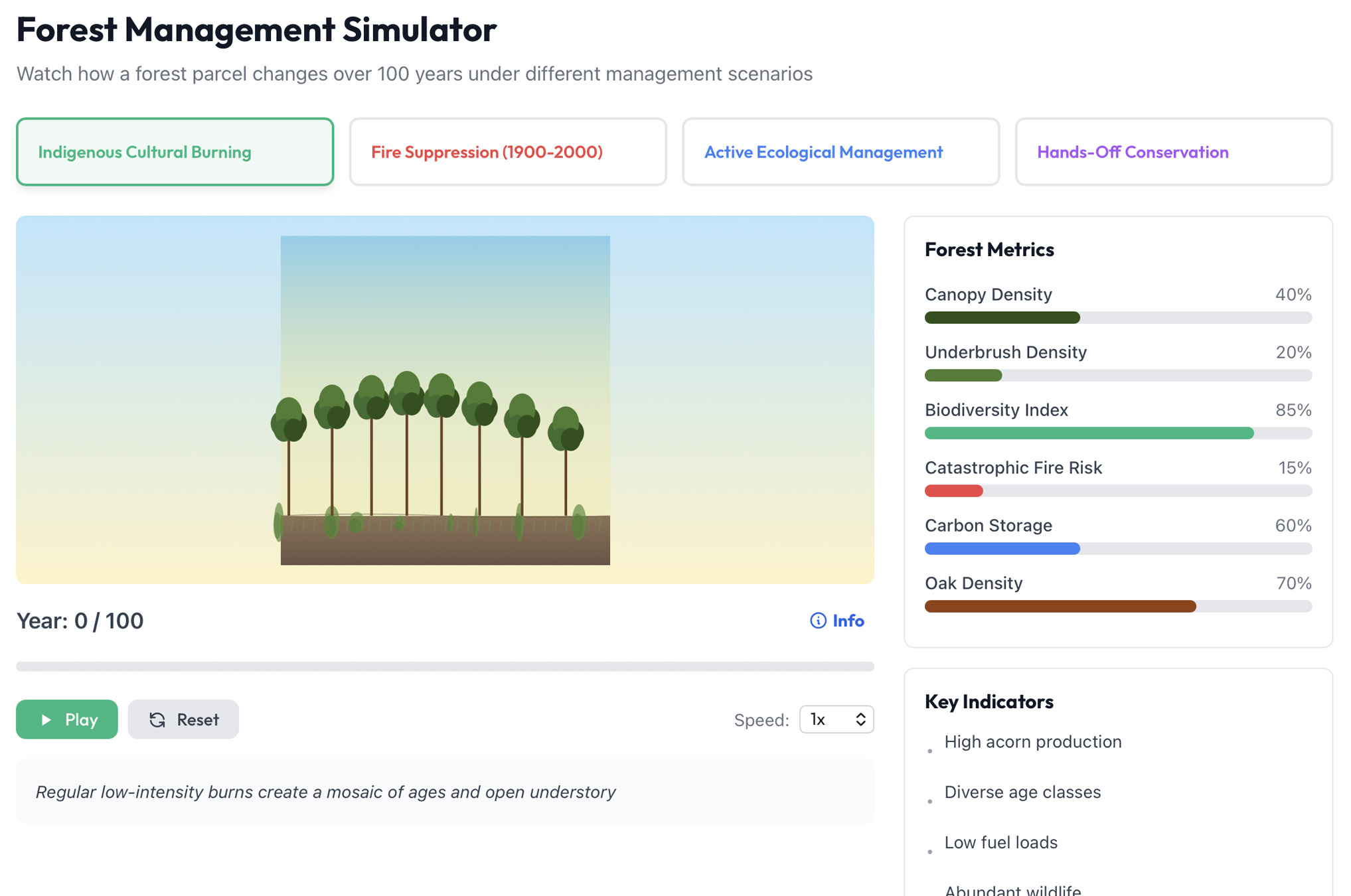Click the up arrow on the Speed stepper
The height and width of the screenshot is (896, 1351).
tap(859, 714)
